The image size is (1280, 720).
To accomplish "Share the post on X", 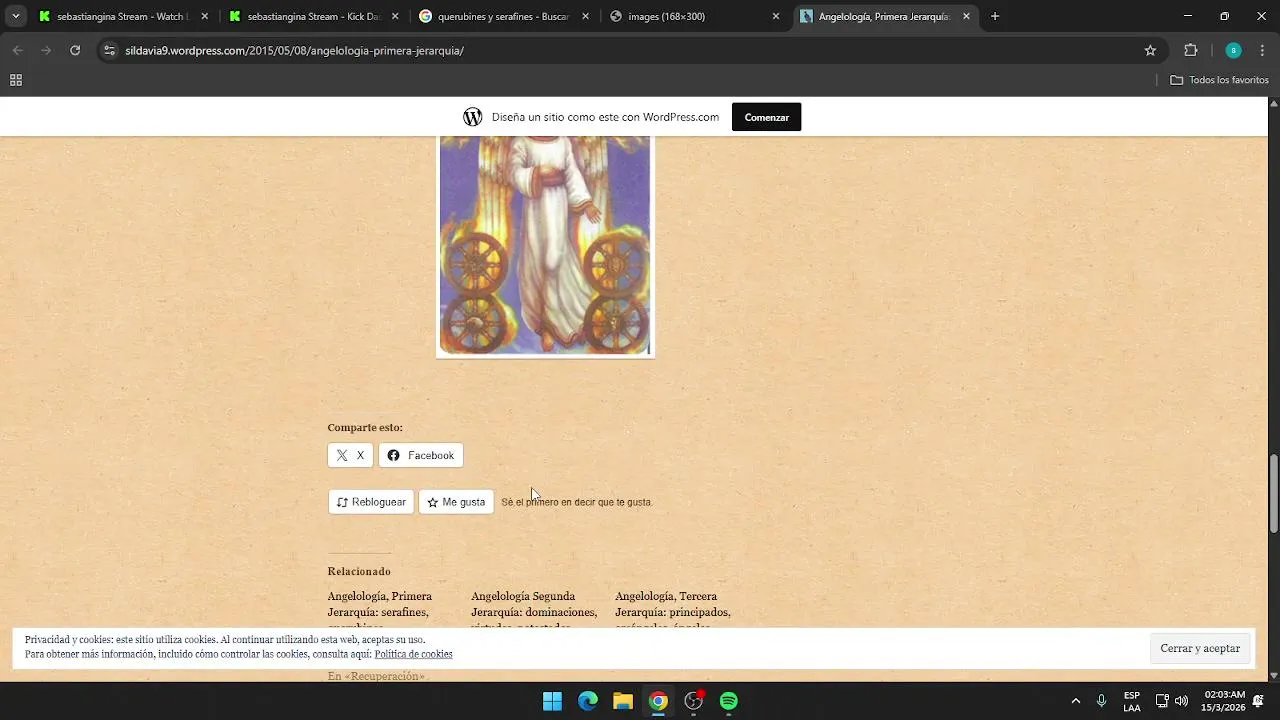I will pyautogui.click(x=350, y=455).
